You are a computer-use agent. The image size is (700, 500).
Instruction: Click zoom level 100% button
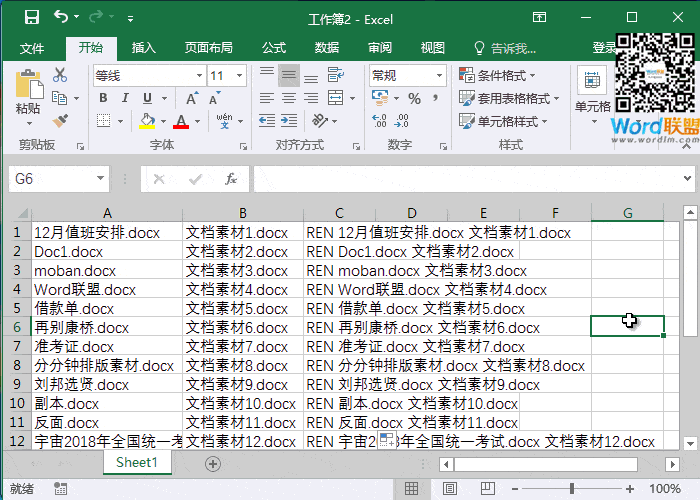(x=665, y=489)
